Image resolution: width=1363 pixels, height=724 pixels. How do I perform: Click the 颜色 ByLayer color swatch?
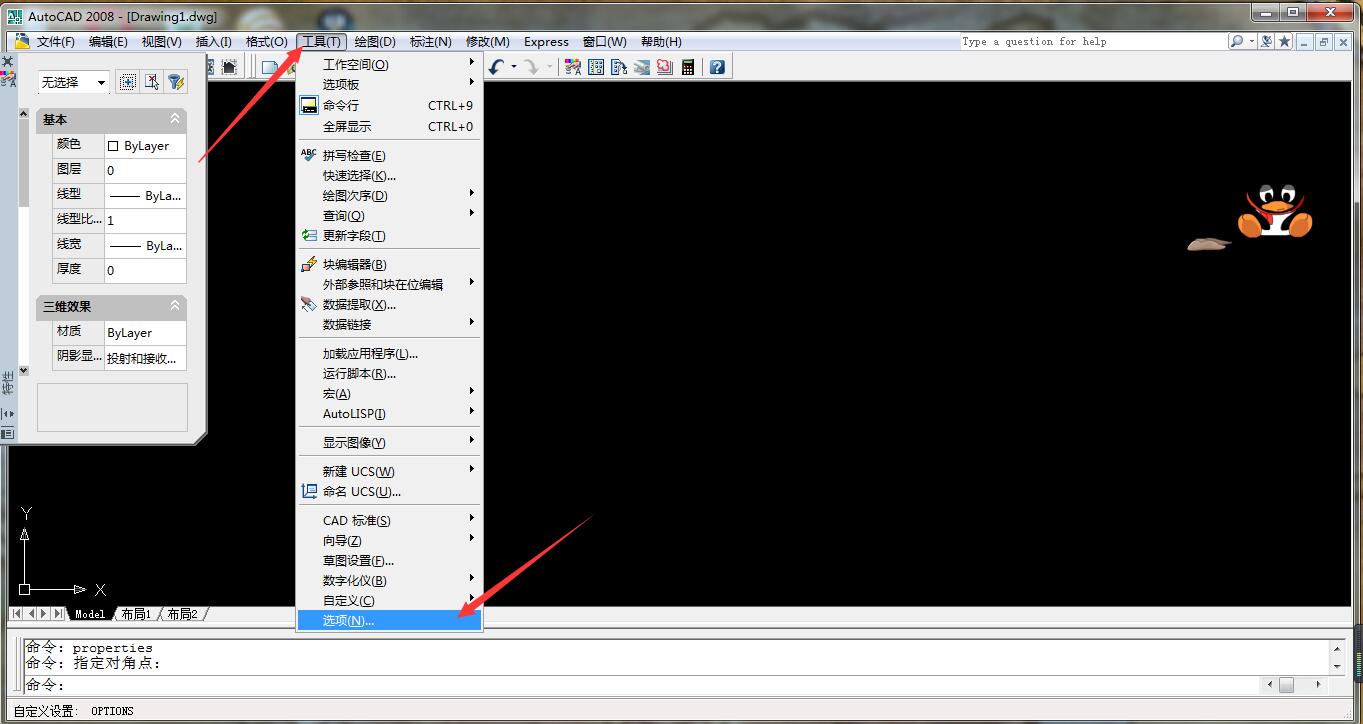pyautogui.click(x=113, y=146)
